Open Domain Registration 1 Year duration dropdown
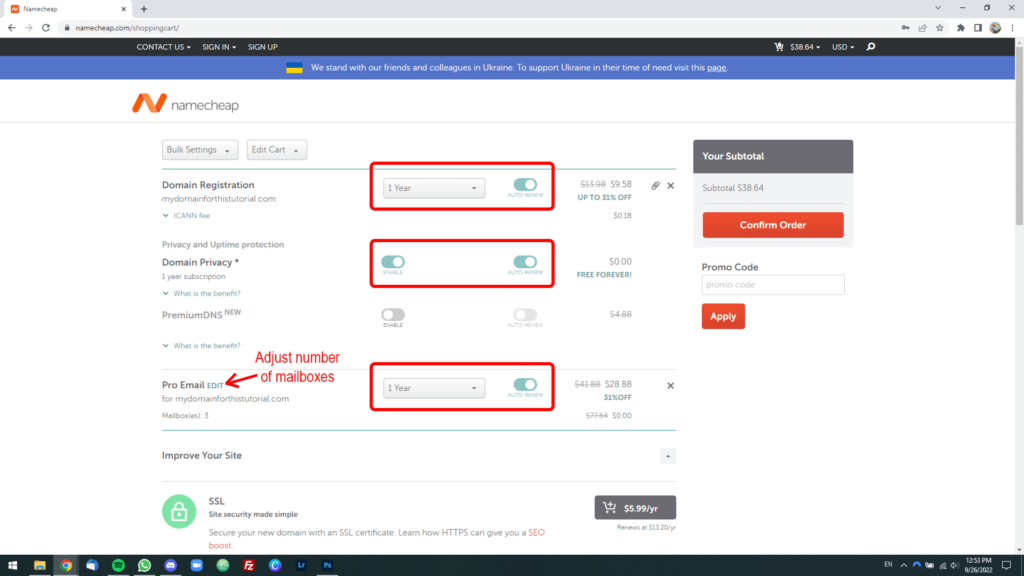The width and height of the screenshot is (1024, 576). coord(434,188)
